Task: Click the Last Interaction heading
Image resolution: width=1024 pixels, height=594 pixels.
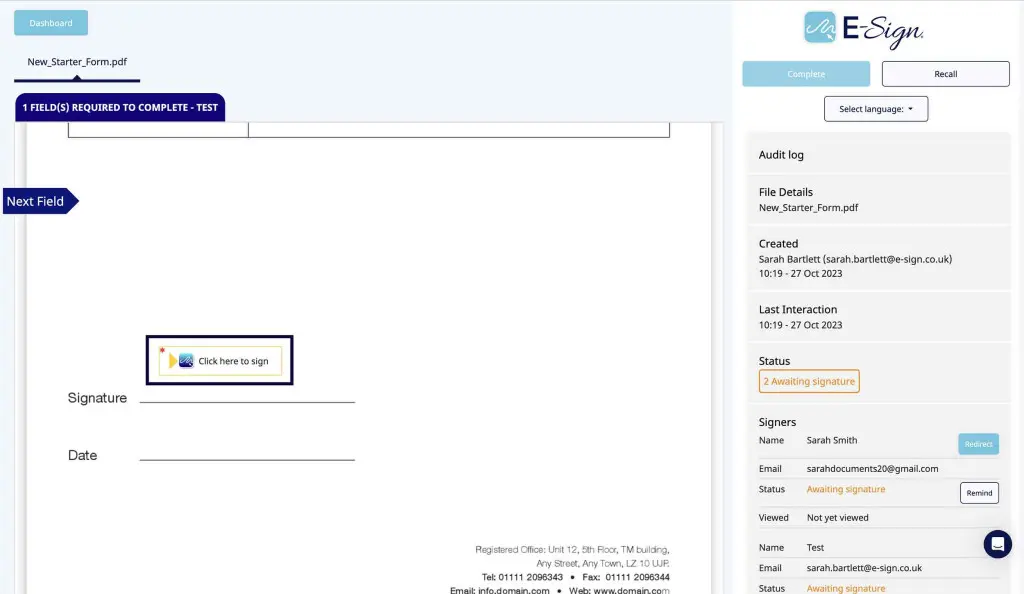Action: coord(797,309)
